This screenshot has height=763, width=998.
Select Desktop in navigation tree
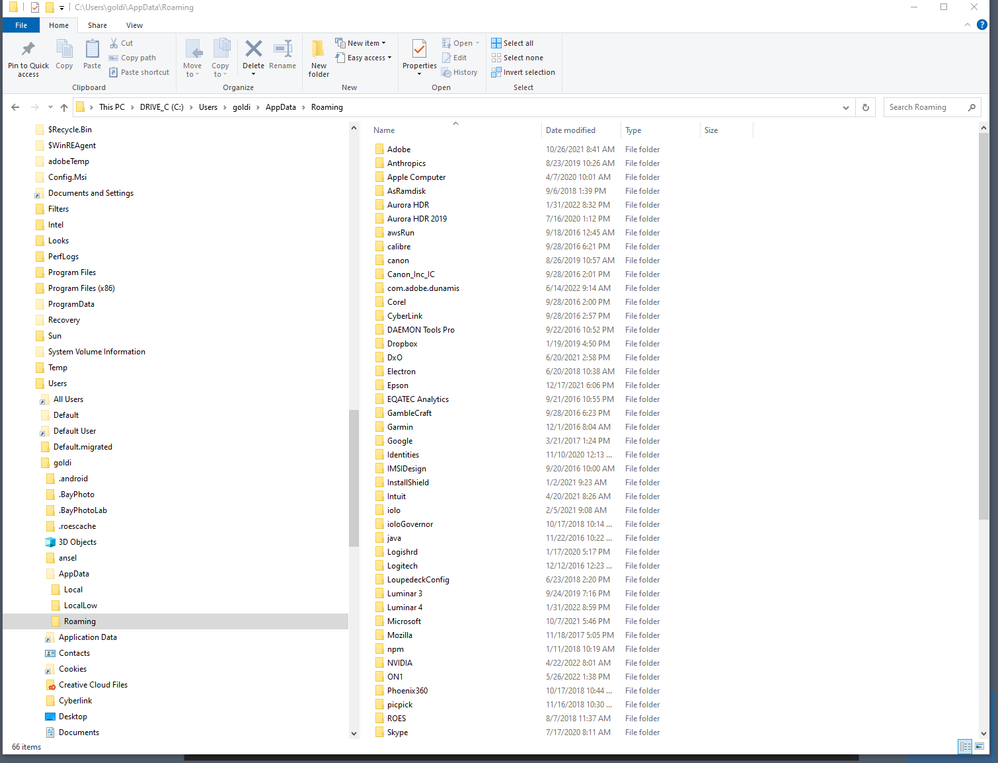click(73, 717)
